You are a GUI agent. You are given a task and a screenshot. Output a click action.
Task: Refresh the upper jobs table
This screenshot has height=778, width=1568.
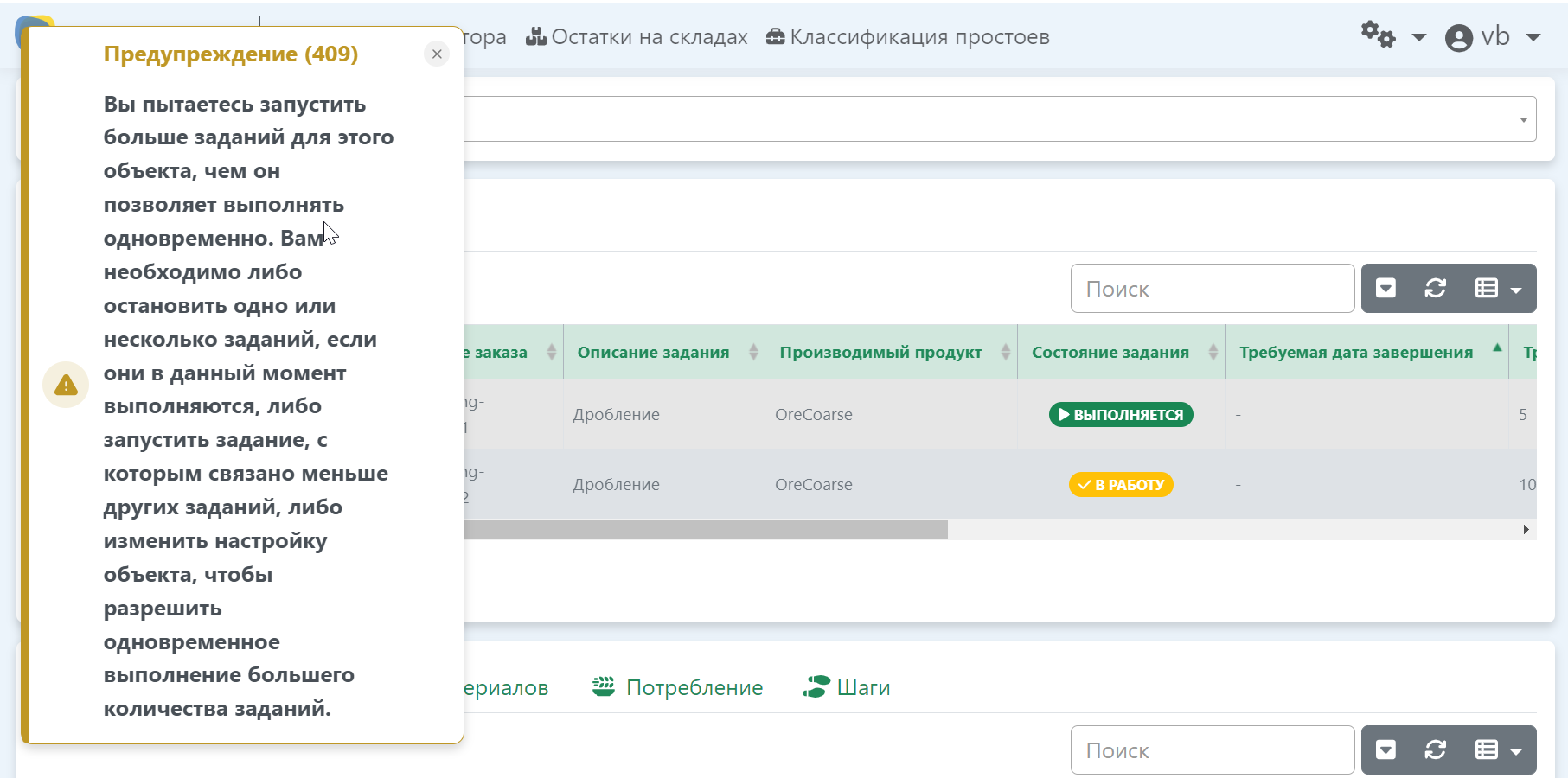pos(1435,289)
